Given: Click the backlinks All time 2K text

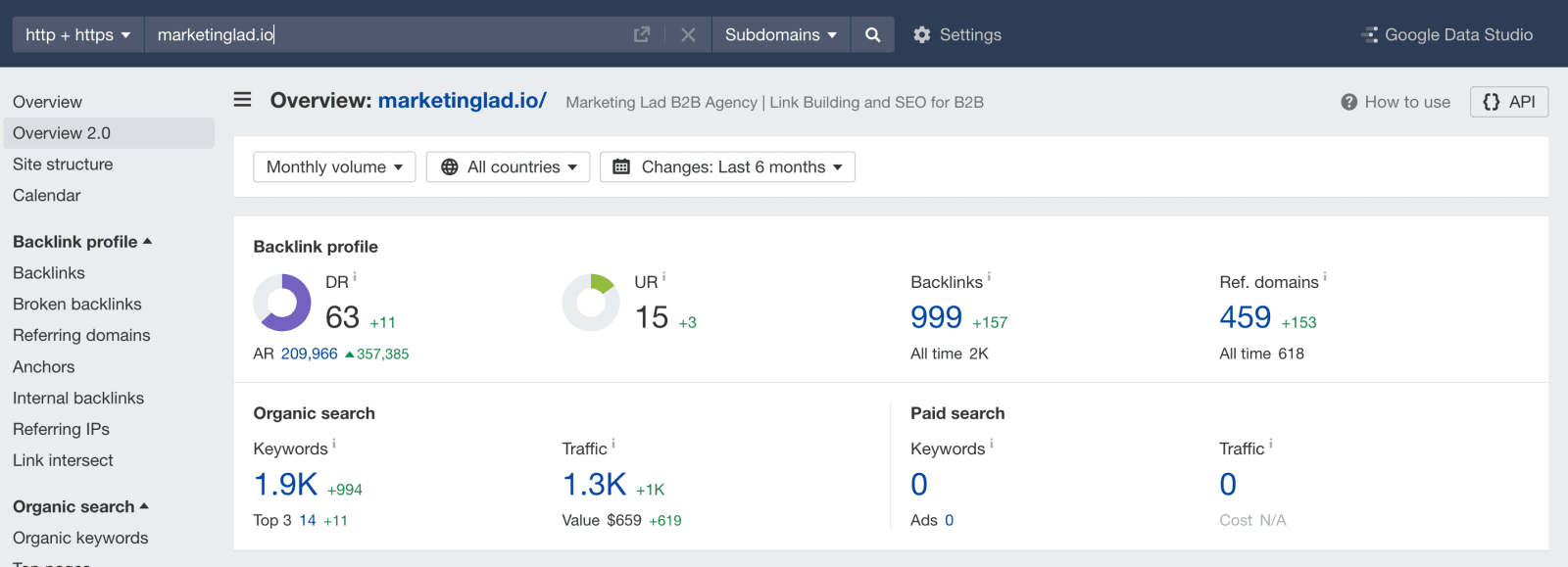Looking at the screenshot, I should 950,354.
